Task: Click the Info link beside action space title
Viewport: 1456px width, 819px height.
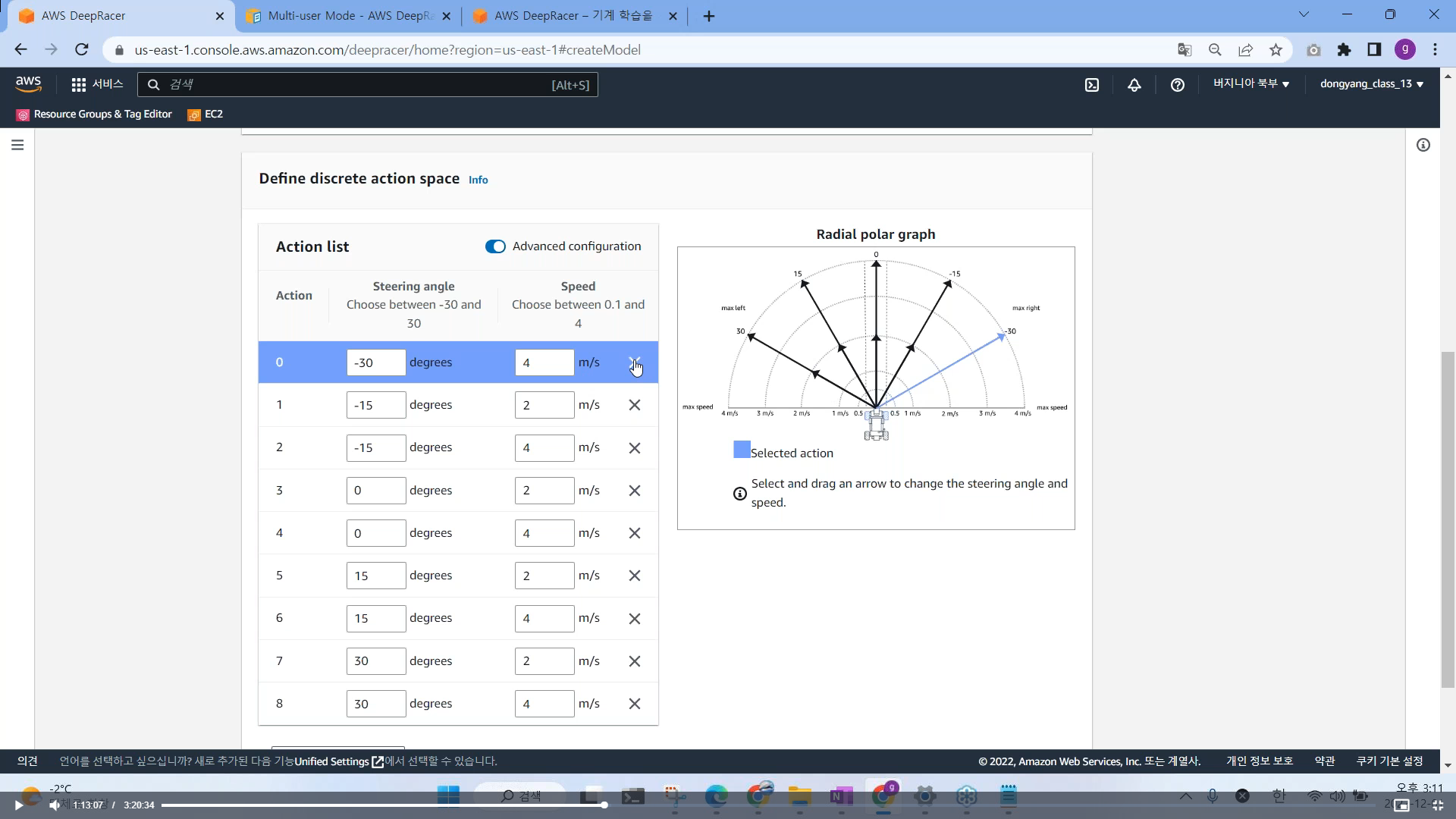Action: [478, 180]
